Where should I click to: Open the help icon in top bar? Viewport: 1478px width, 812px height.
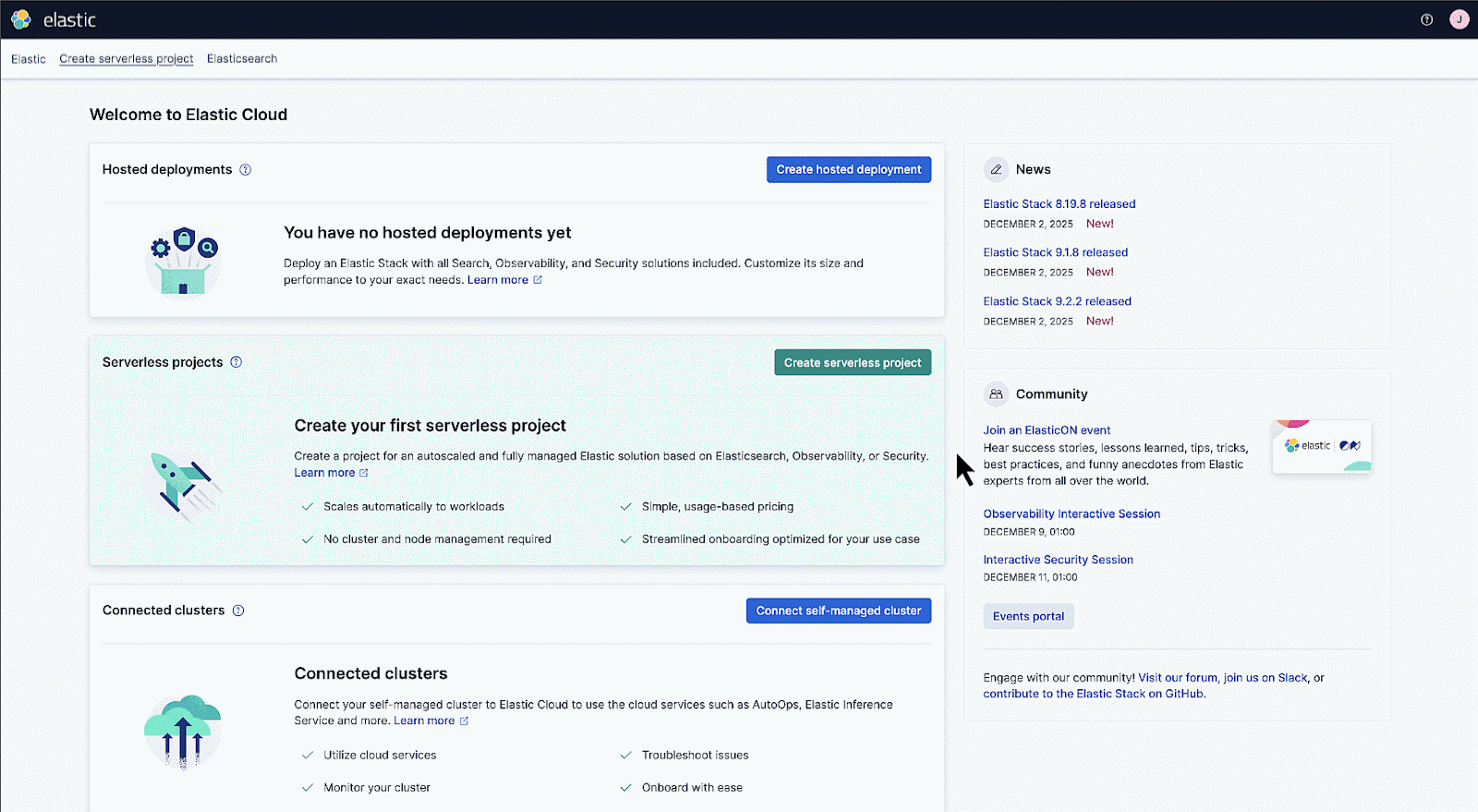point(1426,19)
